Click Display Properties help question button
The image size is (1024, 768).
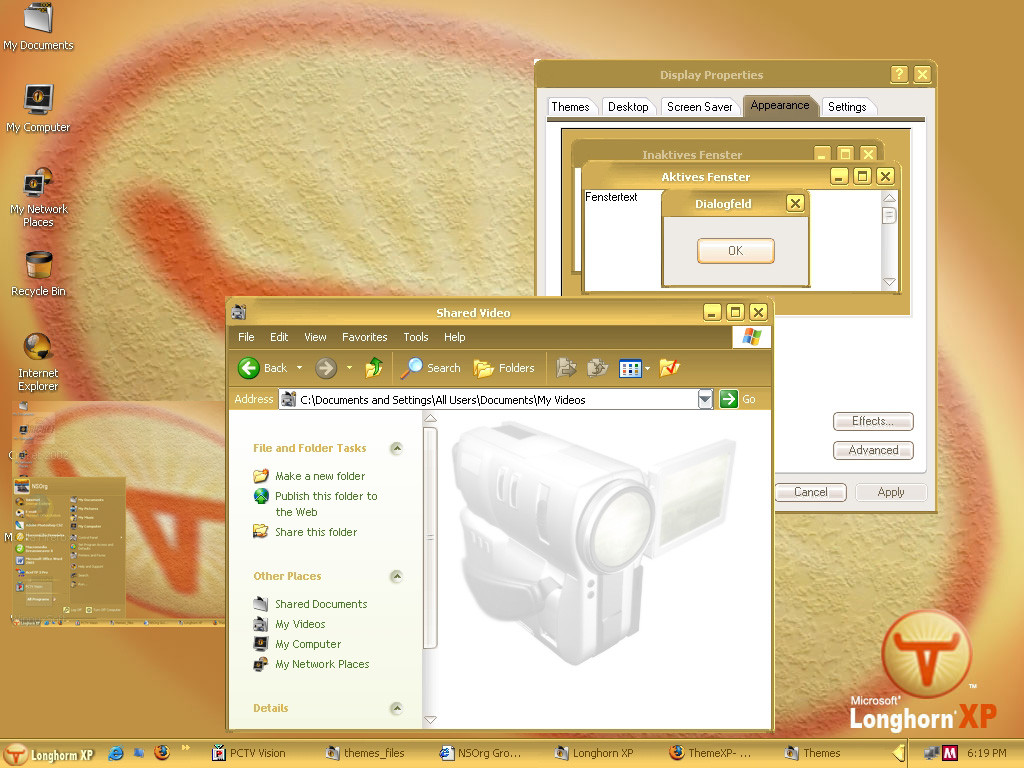pyautogui.click(x=899, y=74)
